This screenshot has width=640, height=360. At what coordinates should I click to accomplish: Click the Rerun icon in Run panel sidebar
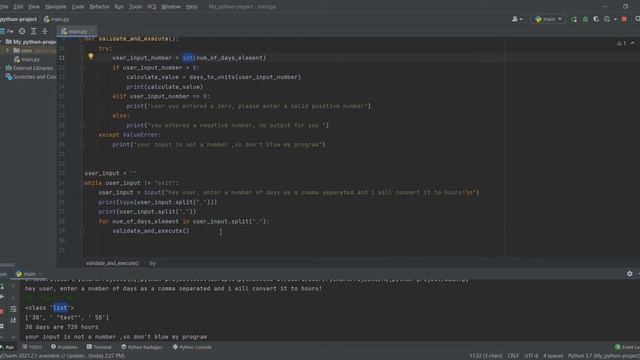2,287
